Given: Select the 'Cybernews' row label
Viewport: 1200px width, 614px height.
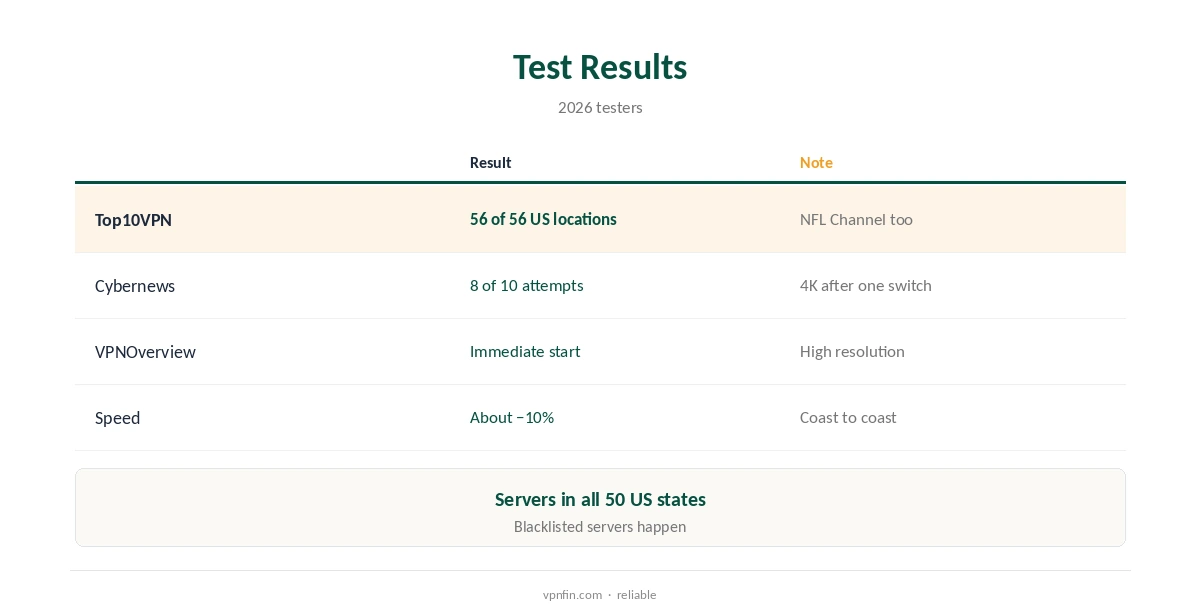Looking at the screenshot, I should [135, 286].
